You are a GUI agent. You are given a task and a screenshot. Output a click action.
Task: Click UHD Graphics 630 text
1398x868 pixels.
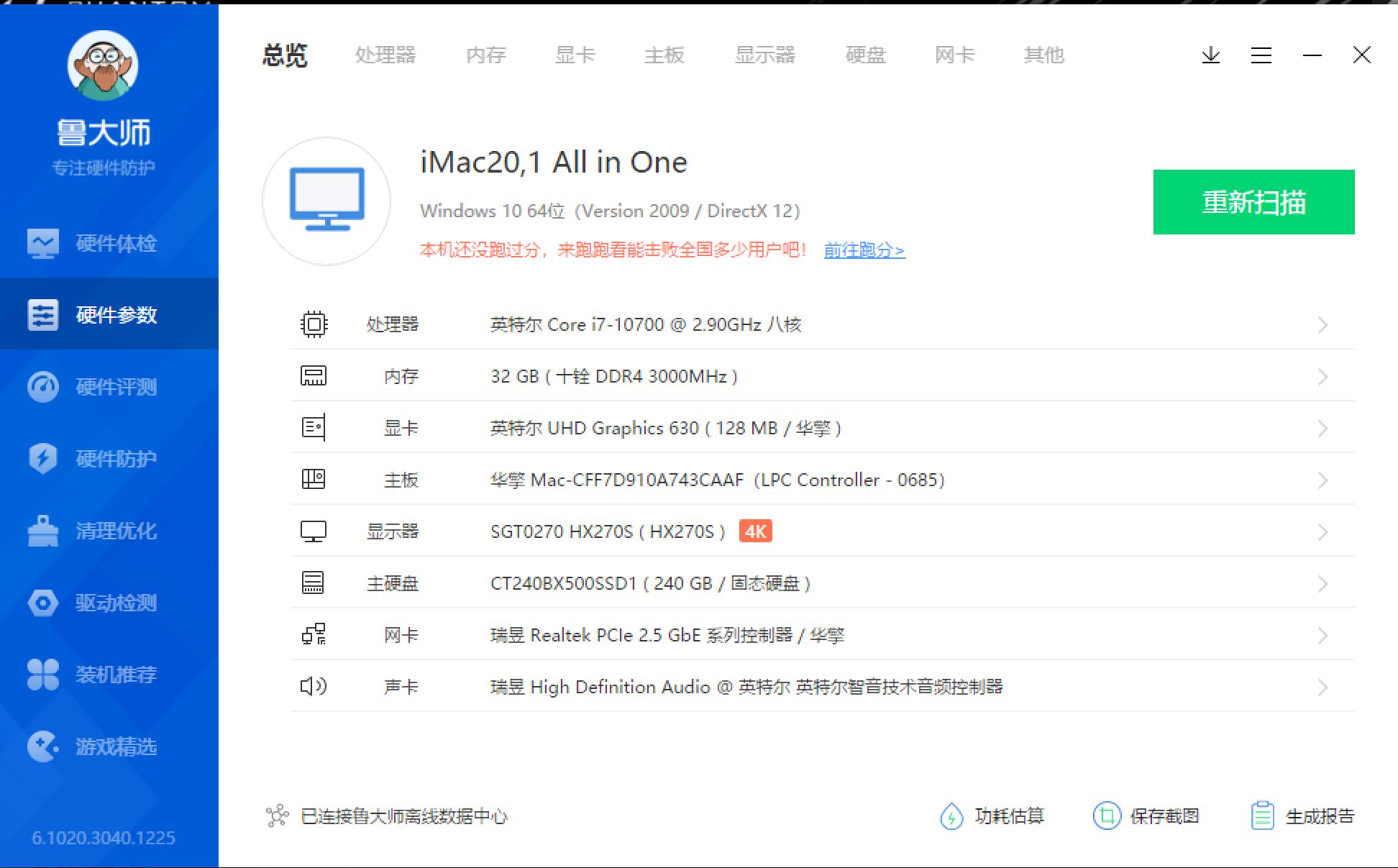(x=666, y=428)
